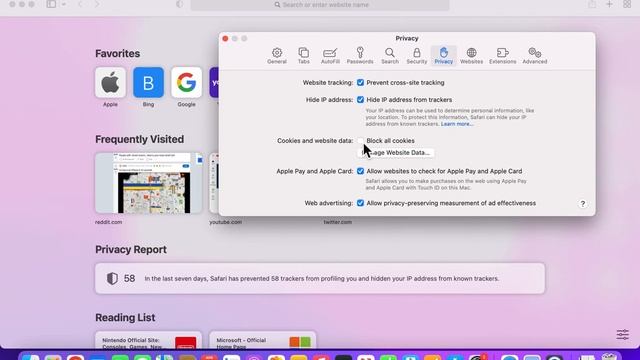Image resolution: width=640 pixels, height=360 pixels.
Task: Open the Microsoft Official Home Page reading item
Action: 262,341
